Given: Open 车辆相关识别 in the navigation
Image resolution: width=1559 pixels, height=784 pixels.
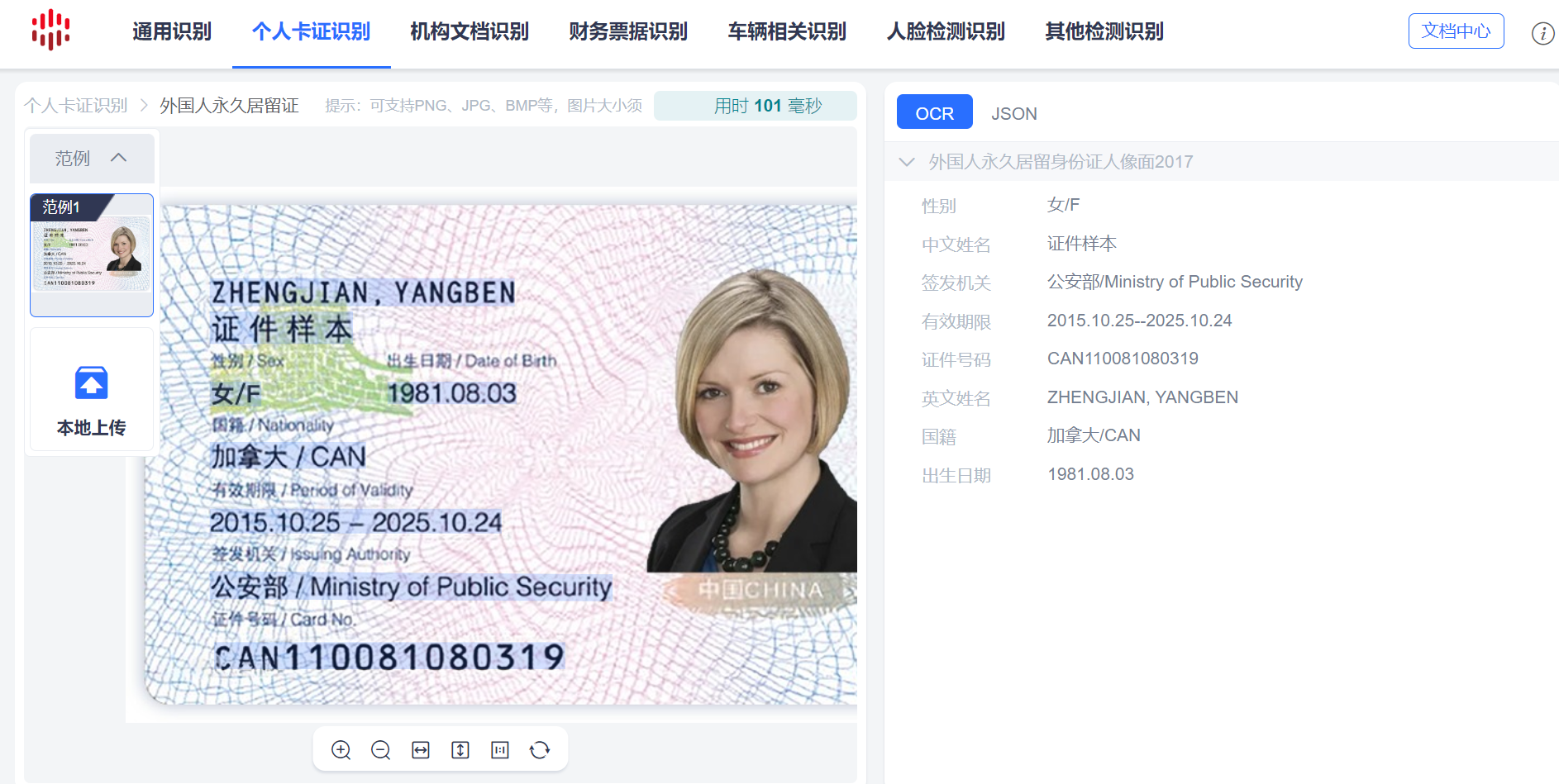Looking at the screenshot, I should [x=787, y=31].
